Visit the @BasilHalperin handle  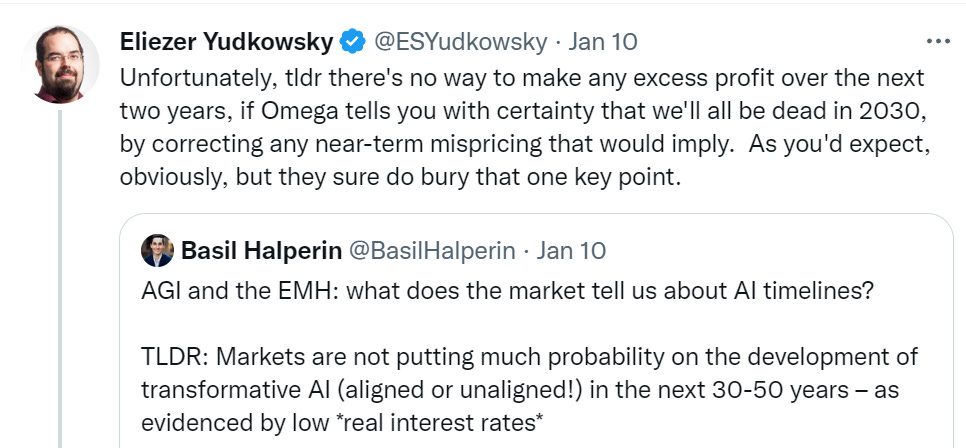click(x=434, y=250)
